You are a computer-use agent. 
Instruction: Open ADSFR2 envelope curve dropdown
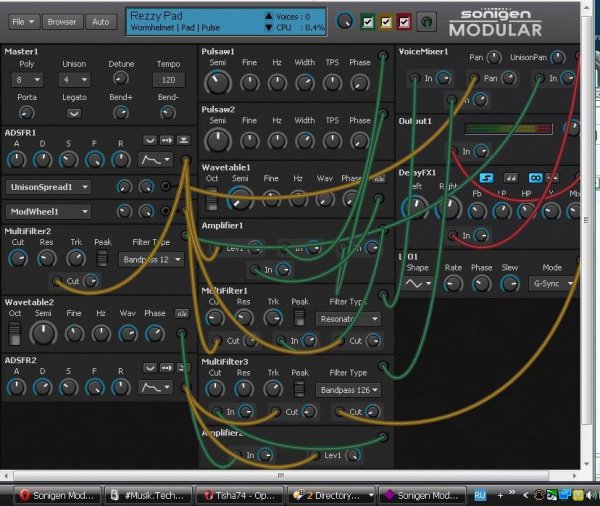[155, 387]
